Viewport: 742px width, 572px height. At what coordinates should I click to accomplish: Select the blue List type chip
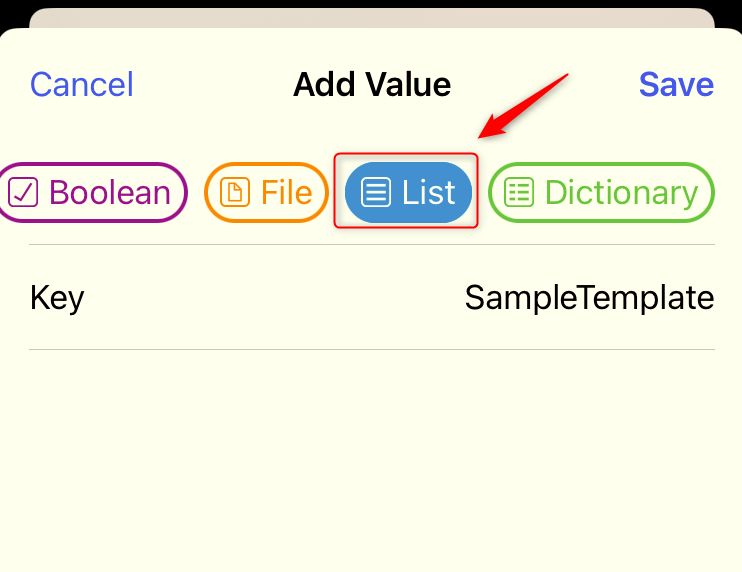[x=408, y=192]
